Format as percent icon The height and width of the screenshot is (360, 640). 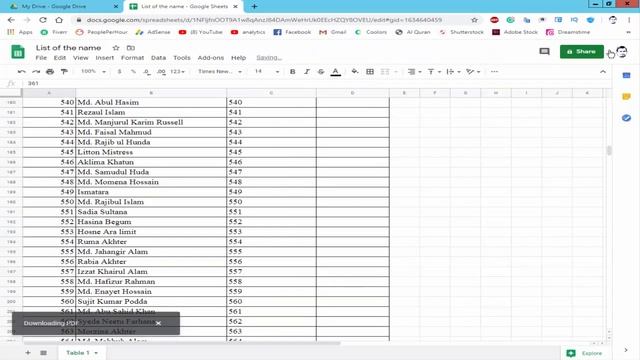pos(133,72)
